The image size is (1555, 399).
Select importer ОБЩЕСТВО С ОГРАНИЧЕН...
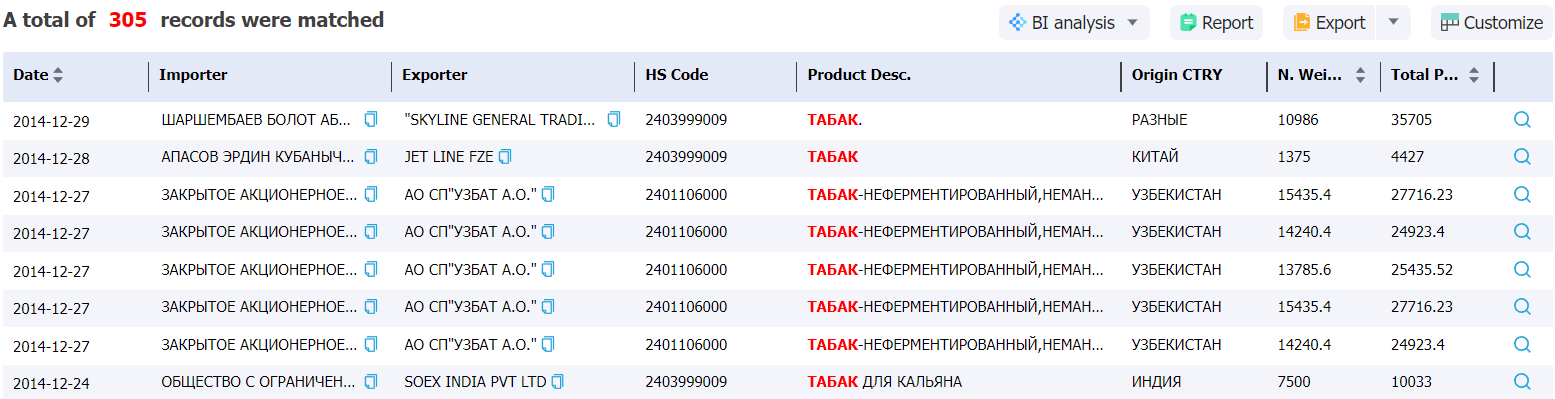click(x=258, y=381)
